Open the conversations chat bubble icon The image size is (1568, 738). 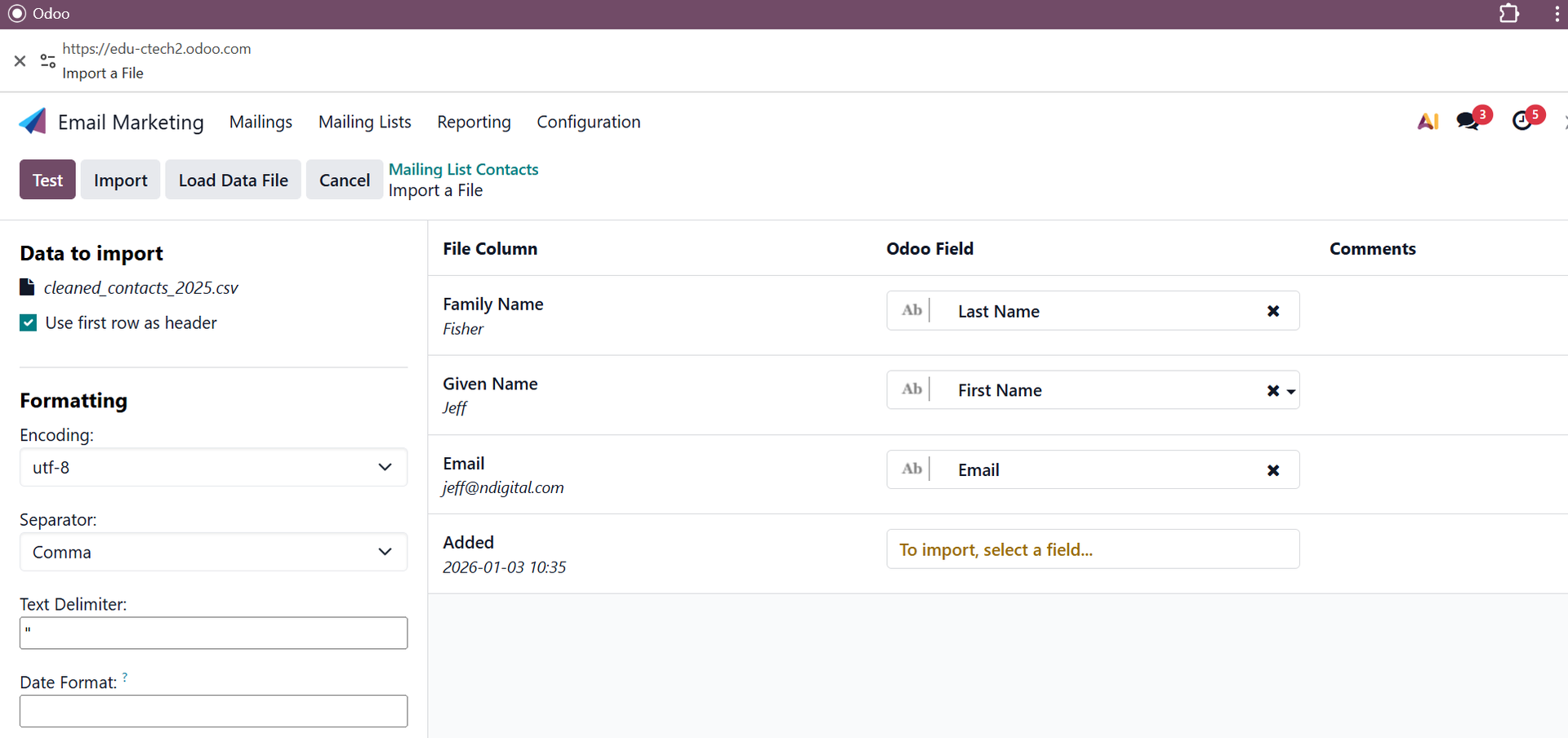1468,122
